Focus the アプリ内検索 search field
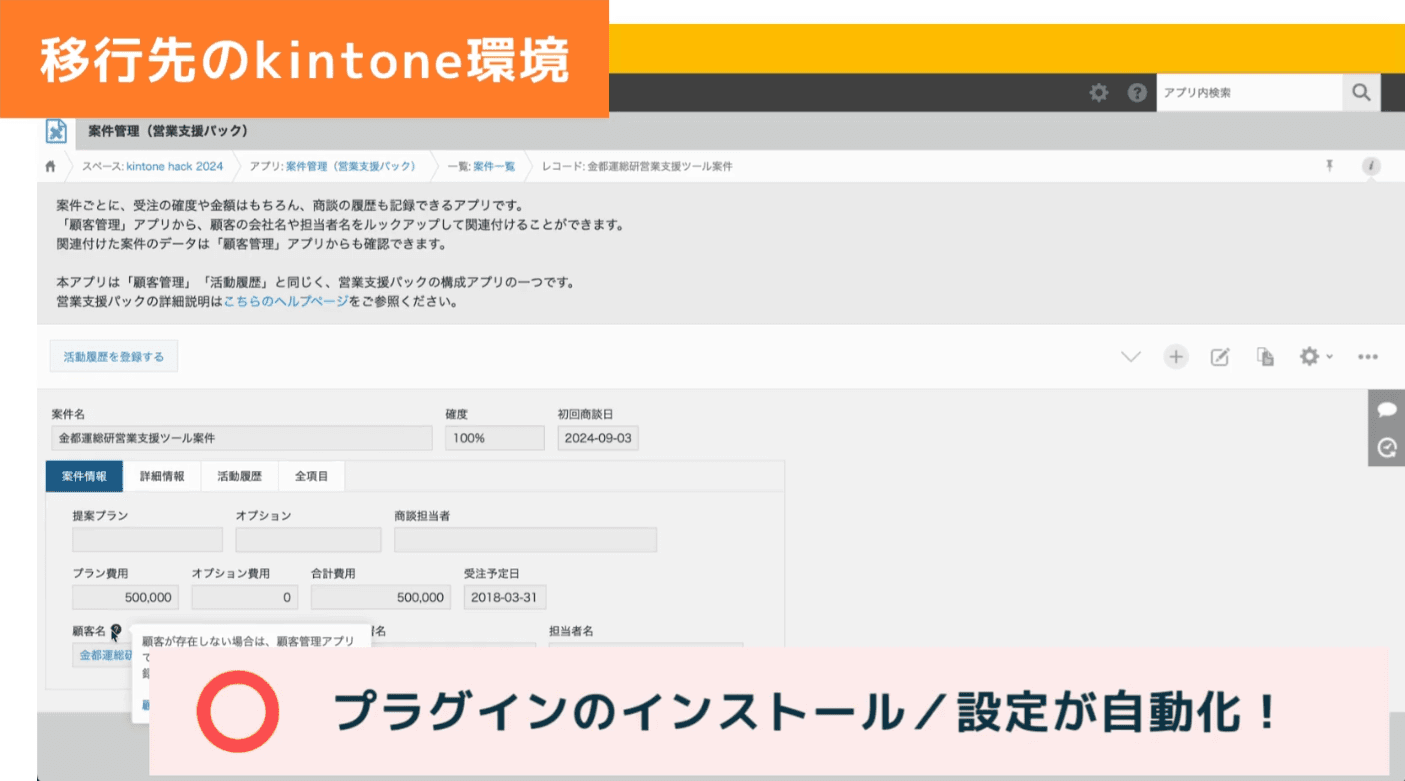 (x=1249, y=92)
